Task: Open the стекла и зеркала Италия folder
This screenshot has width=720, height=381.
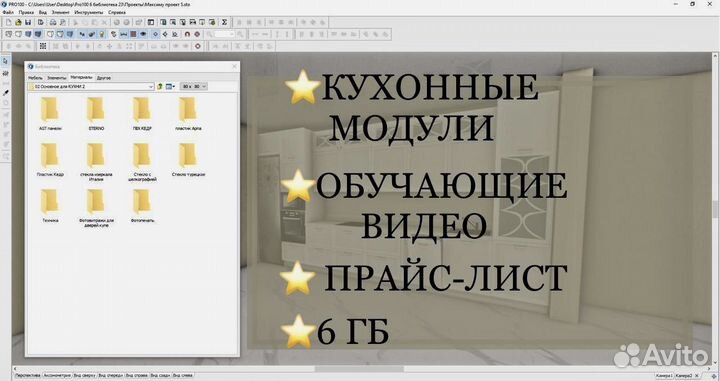Action: point(96,162)
